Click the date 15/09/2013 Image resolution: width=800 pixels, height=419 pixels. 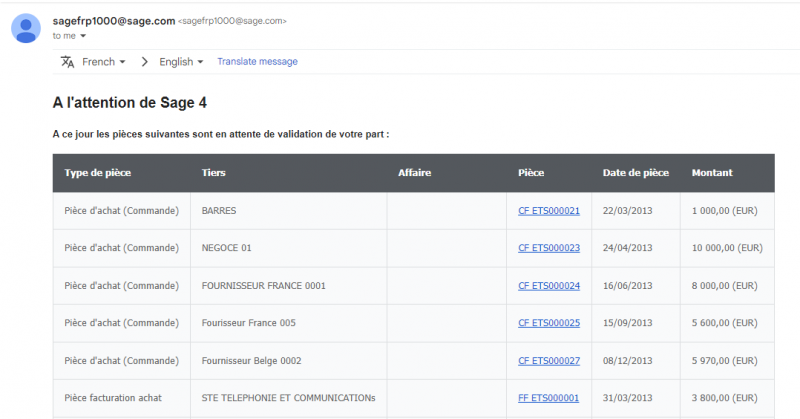tap(628, 323)
